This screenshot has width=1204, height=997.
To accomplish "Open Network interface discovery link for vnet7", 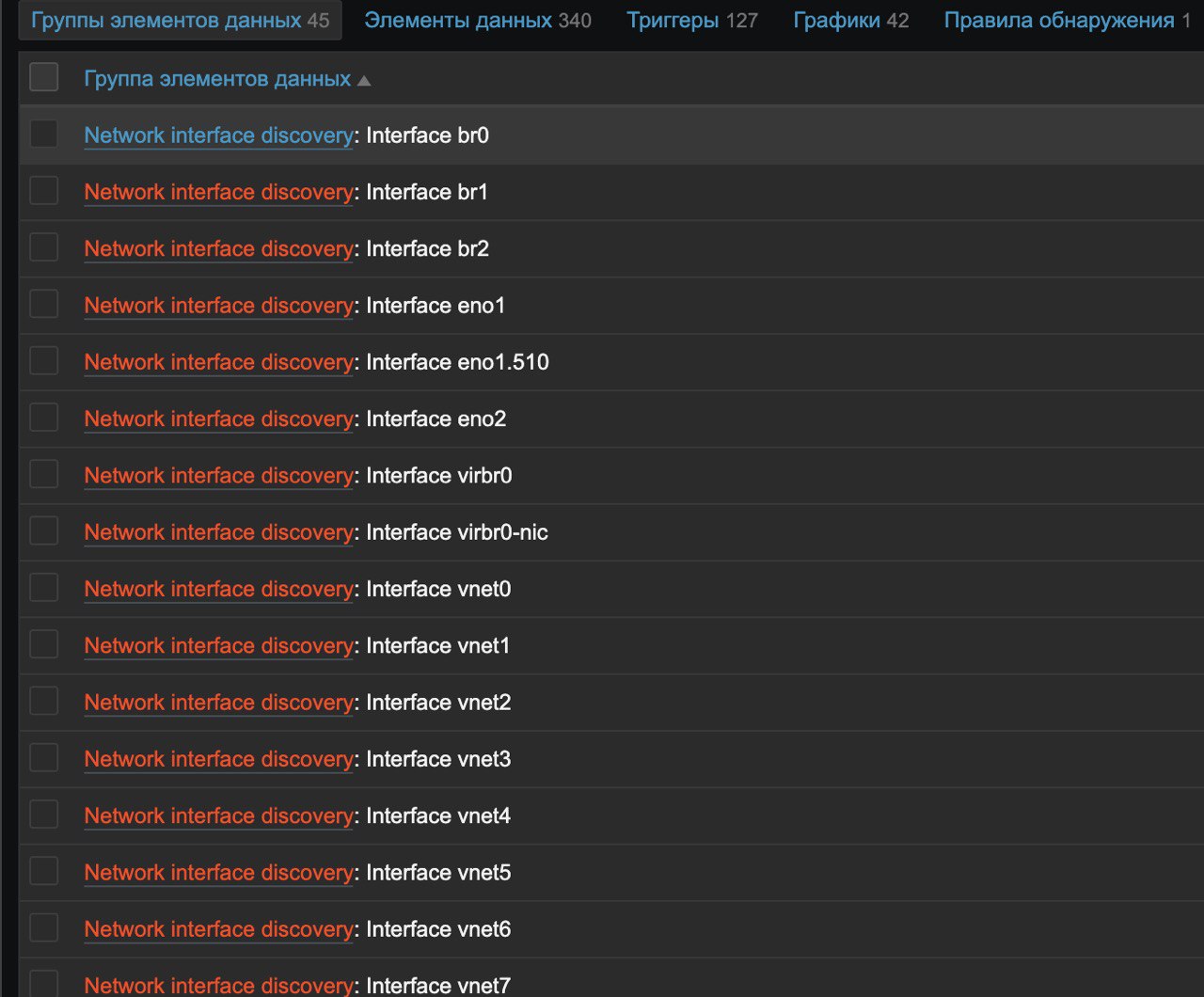I will 218,985.
